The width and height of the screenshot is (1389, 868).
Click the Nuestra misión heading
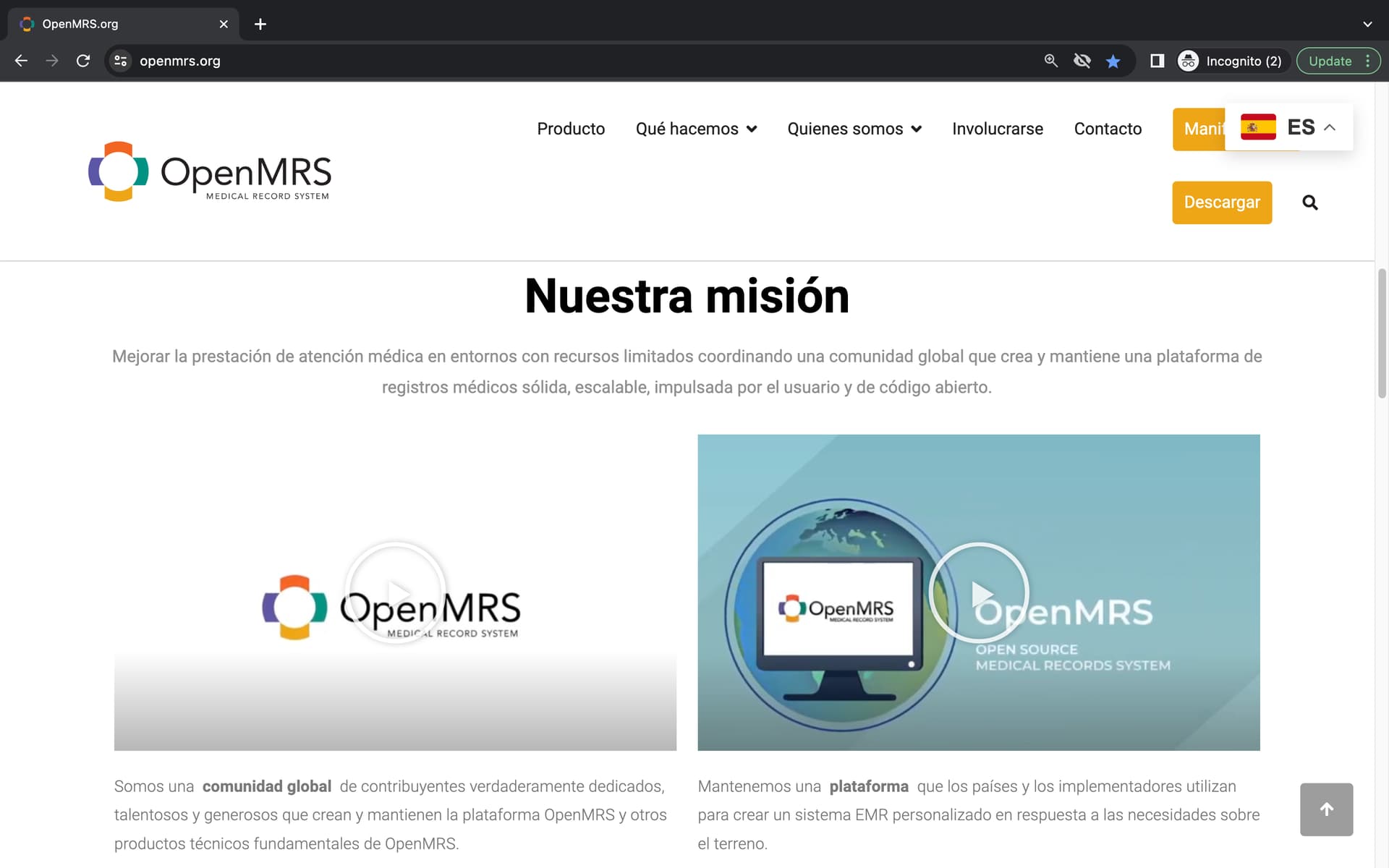pyautogui.click(x=687, y=296)
